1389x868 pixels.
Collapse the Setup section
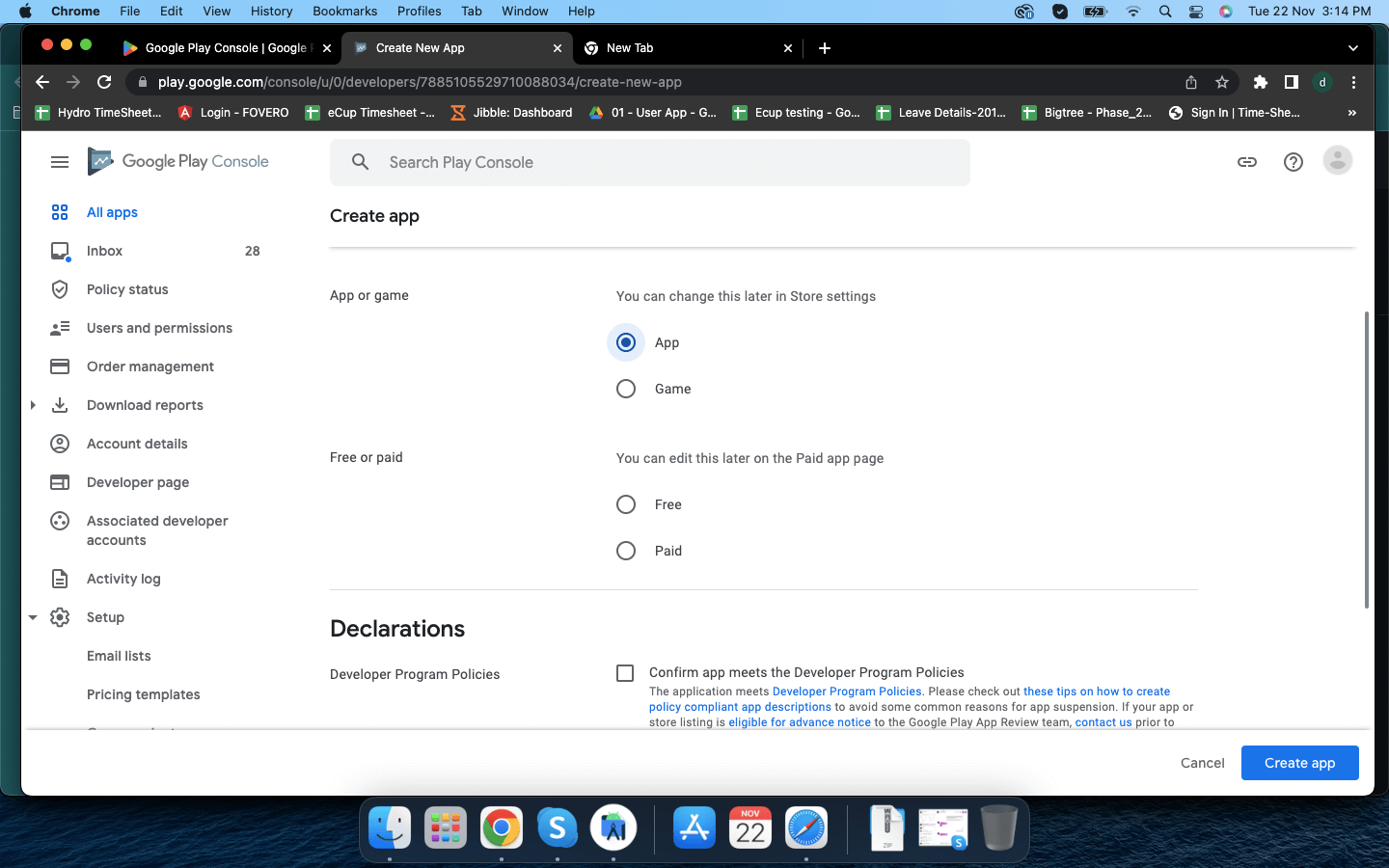[x=33, y=617]
